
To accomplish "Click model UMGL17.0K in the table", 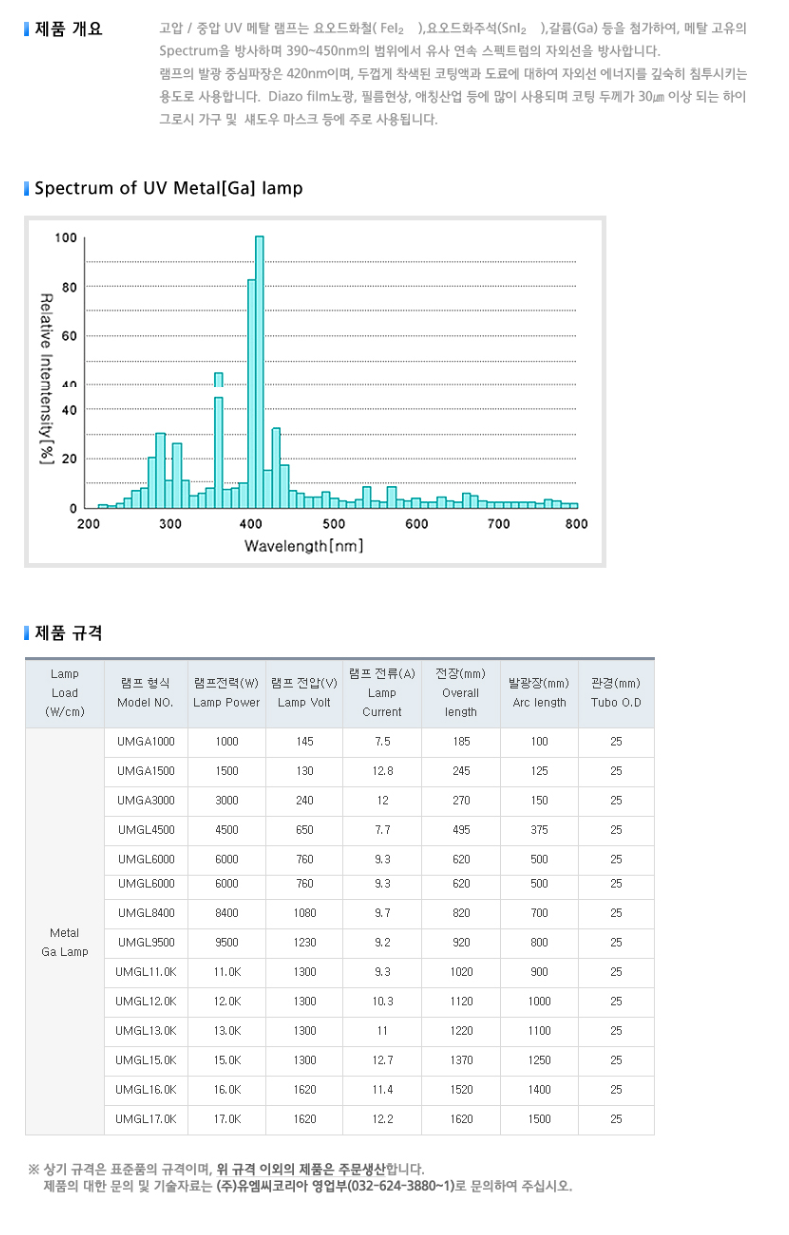I will pyautogui.click(x=146, y=1119).
